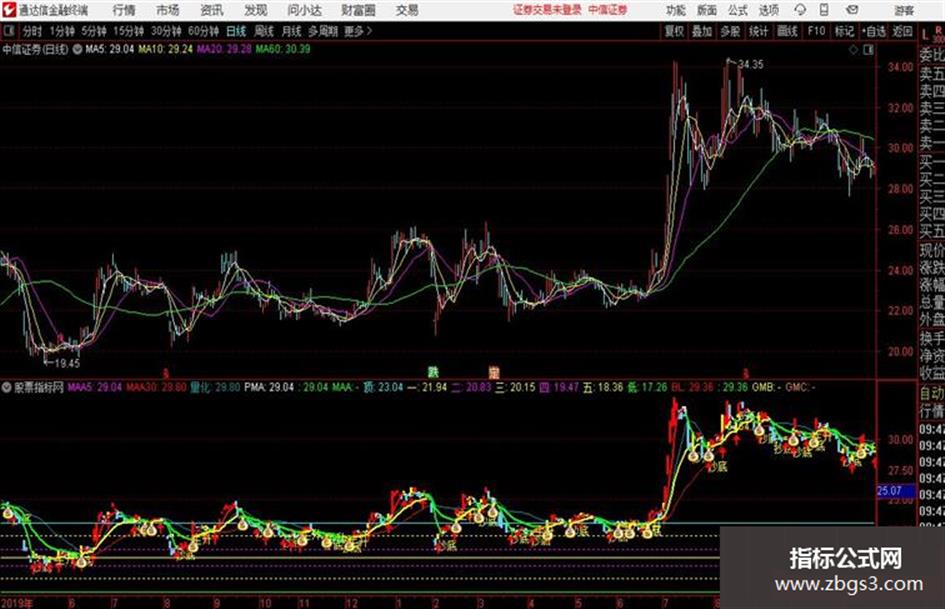Expand the round dropdown beside 中信证券(日线)
Image resolution: width=945 pixels, height=609 pixels.
point(77,49)
